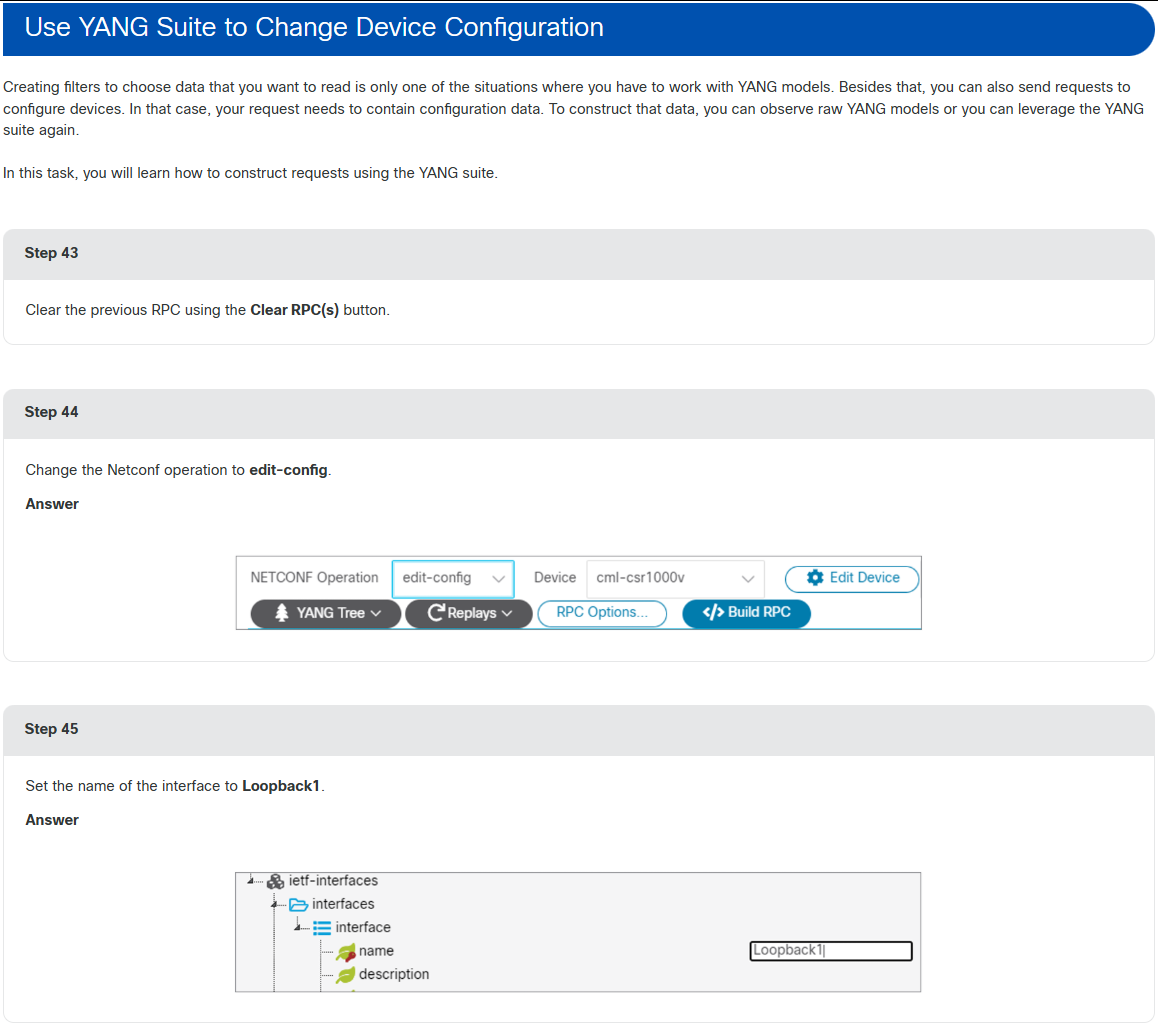Image resolution: width=1158 pixels, height=1025 pixels.
Task: Click the interface label in the tree
Action: click(x=363, y=928)
